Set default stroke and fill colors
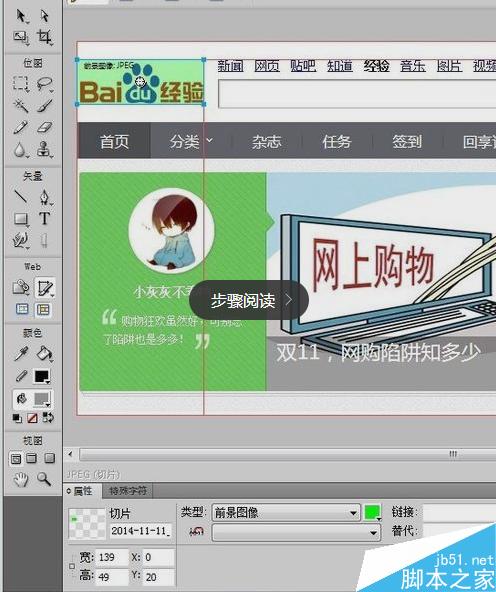This screenshot has height=592, width=496. [17, 418]
